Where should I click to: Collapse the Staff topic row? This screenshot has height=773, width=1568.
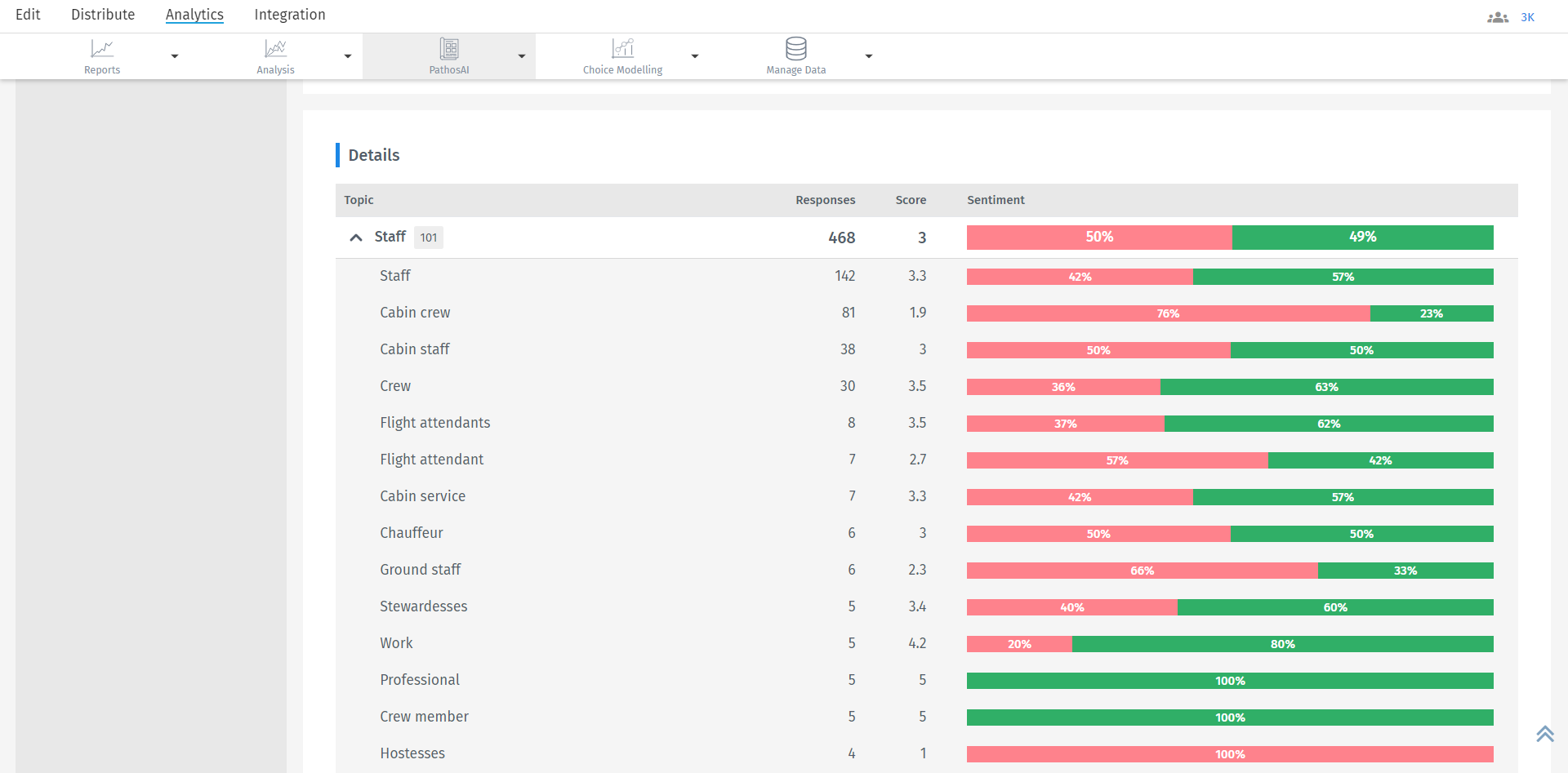coord(355,238)
